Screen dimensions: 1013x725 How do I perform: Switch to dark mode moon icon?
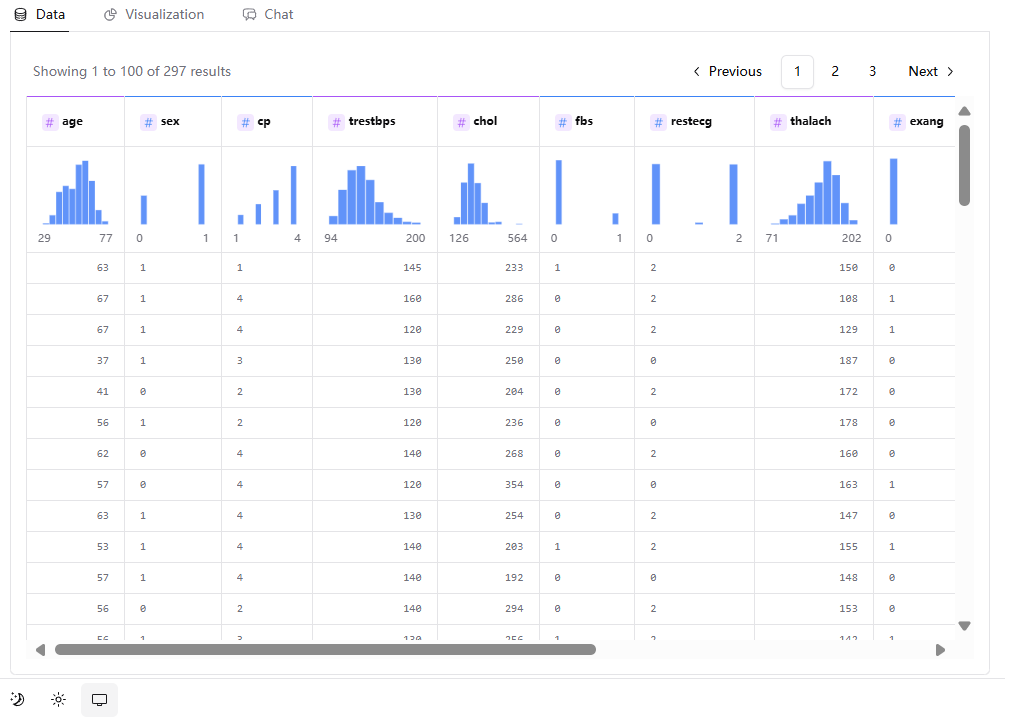[x=18, y=700]
